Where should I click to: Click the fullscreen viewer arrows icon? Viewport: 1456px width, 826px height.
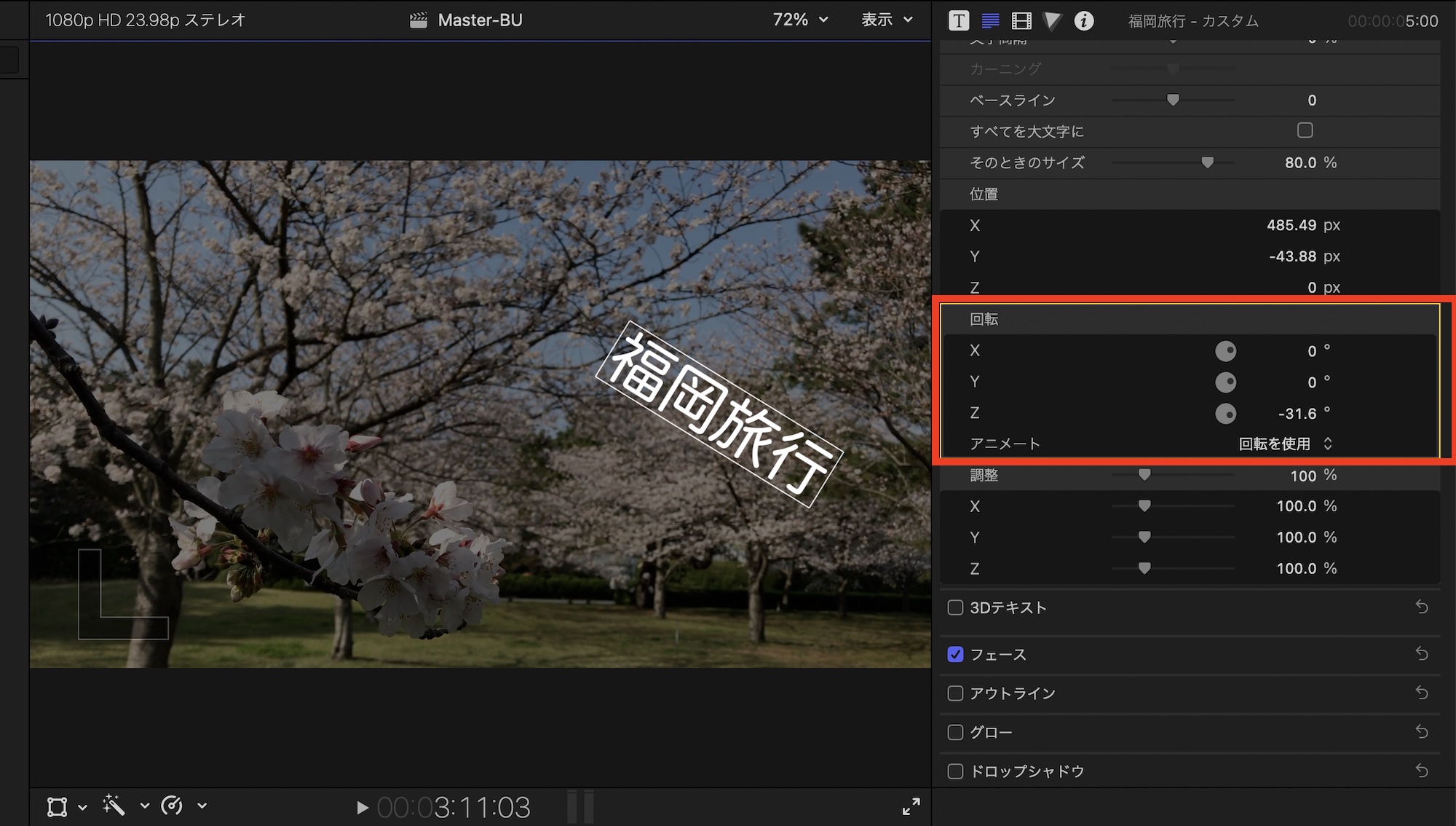point(911,806)
